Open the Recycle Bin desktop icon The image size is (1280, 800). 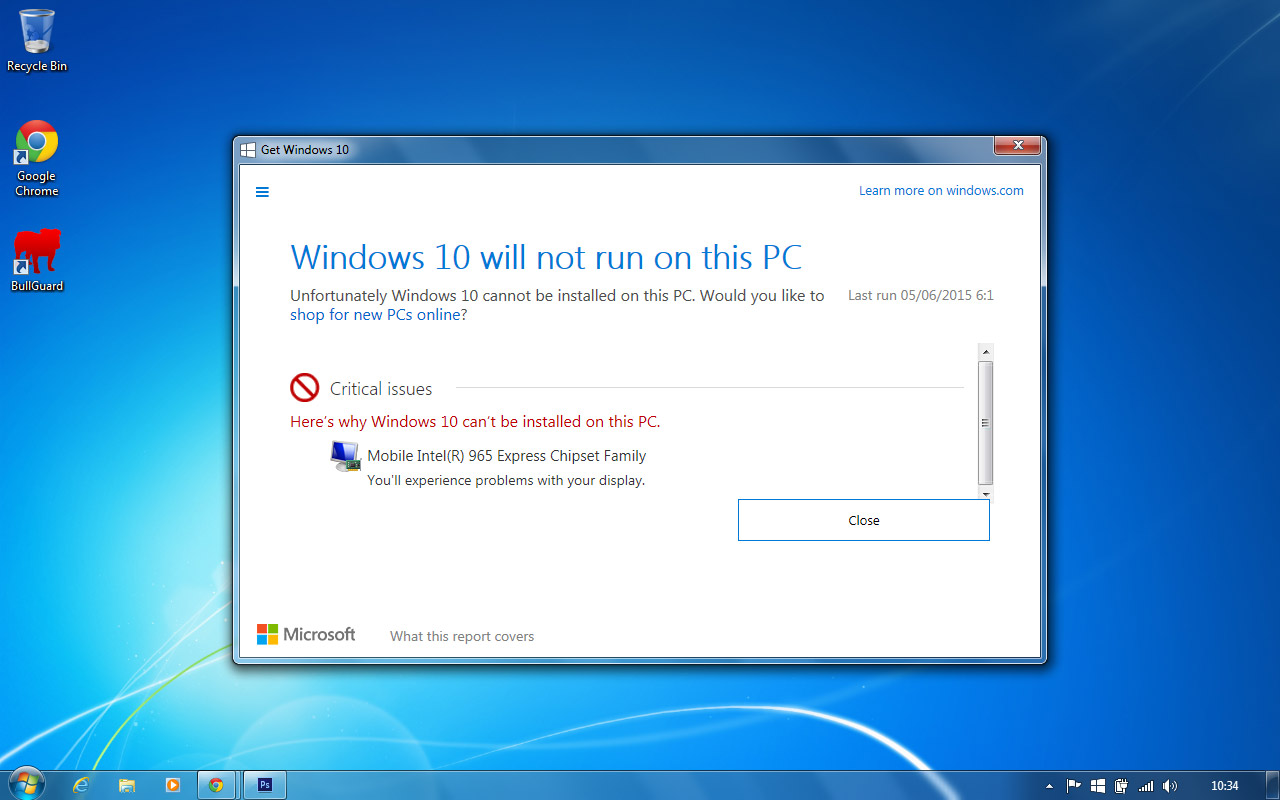[37, 40]
